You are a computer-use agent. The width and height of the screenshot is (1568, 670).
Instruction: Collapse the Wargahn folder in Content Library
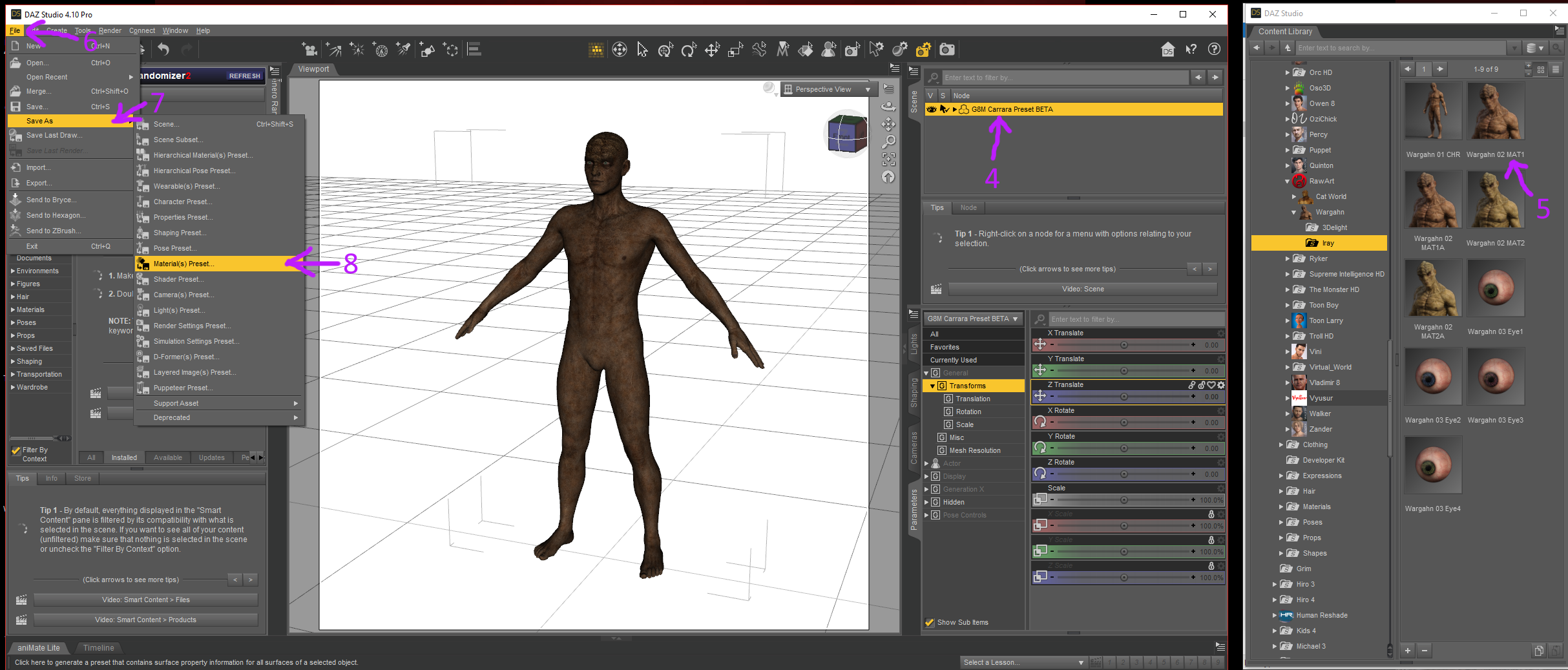(1293, 212)
